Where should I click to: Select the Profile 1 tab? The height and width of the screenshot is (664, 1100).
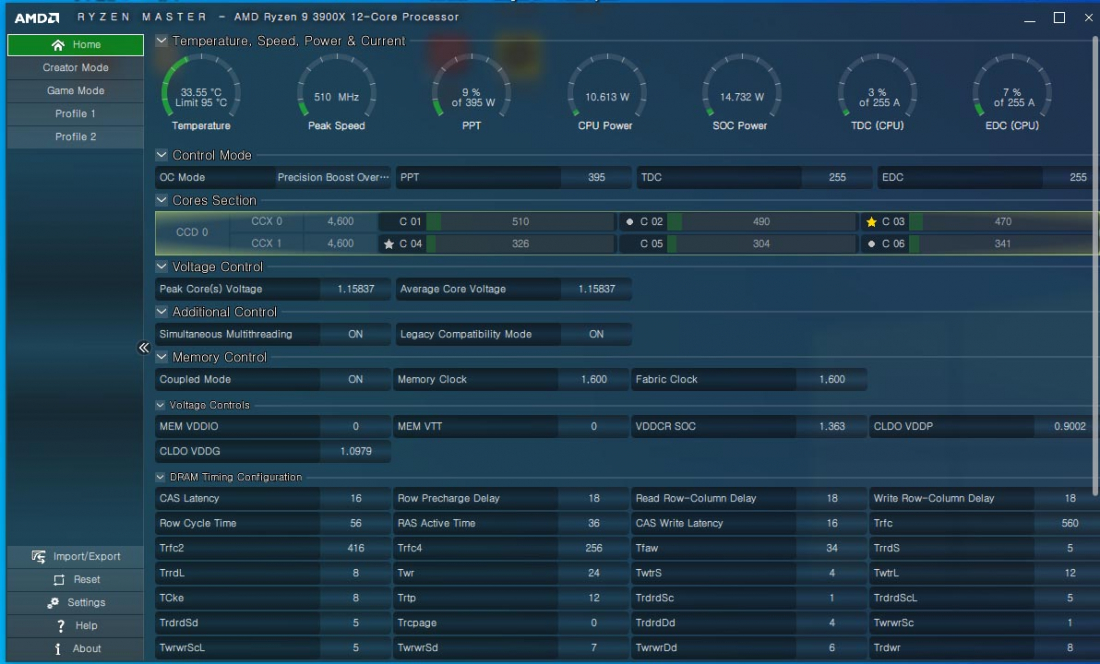coord(75,114)
